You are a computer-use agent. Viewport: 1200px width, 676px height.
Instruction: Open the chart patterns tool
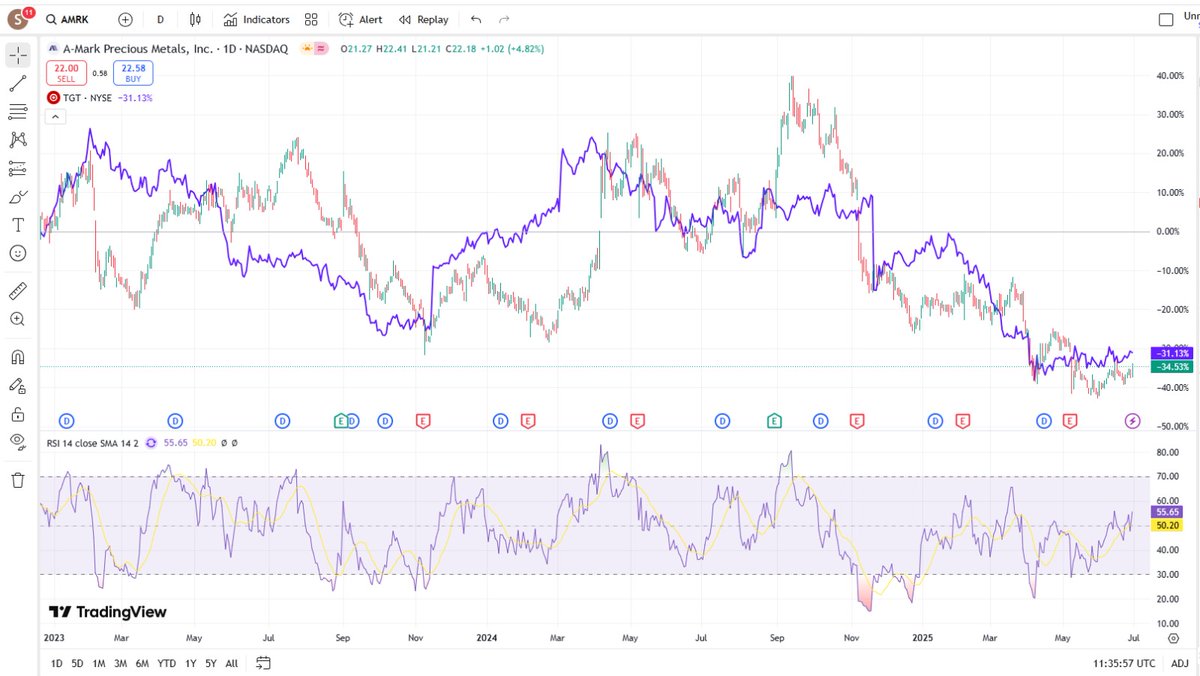18,140
